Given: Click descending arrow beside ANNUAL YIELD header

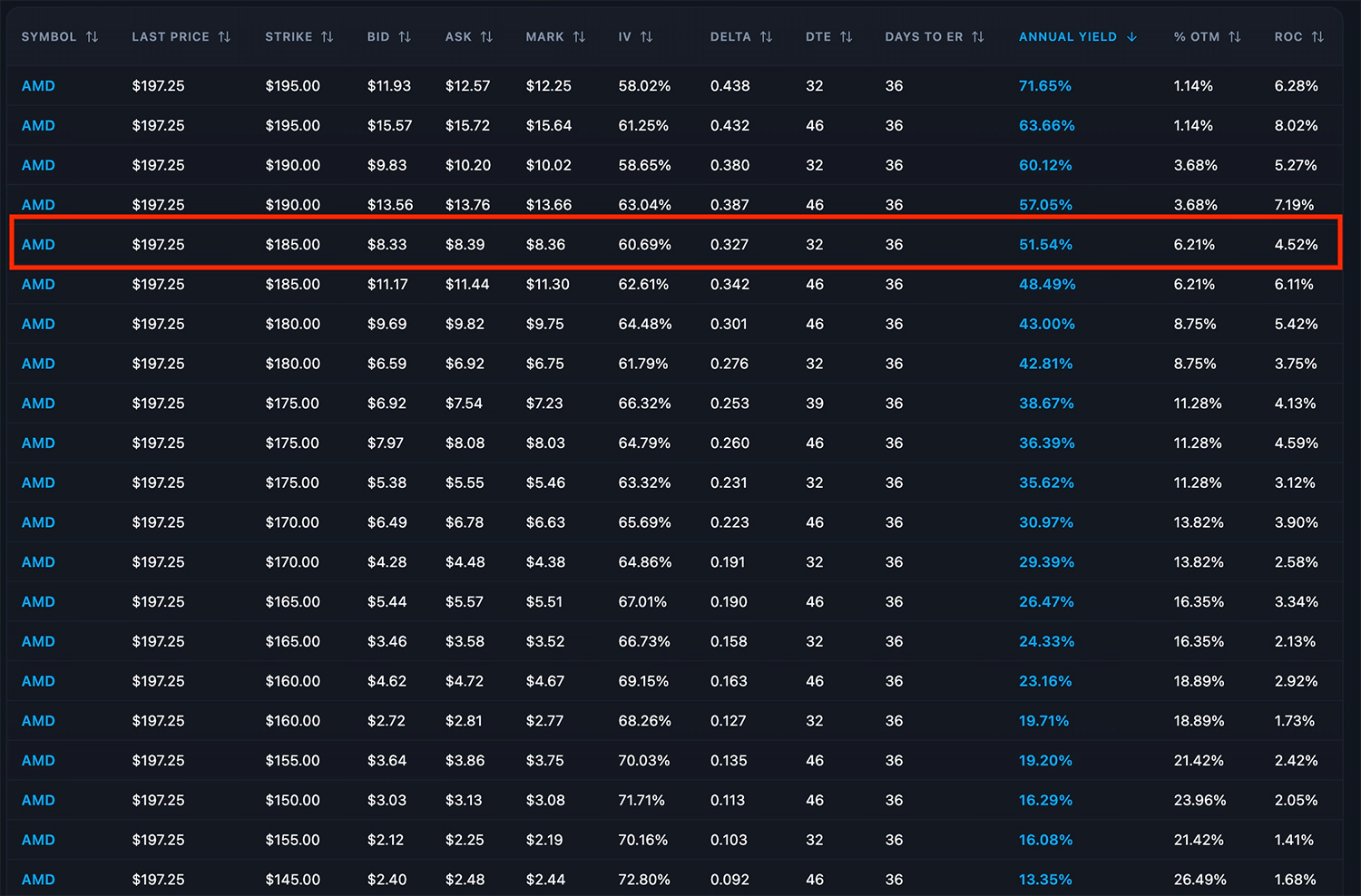Looking at the screenshot, I should 1131,37.
